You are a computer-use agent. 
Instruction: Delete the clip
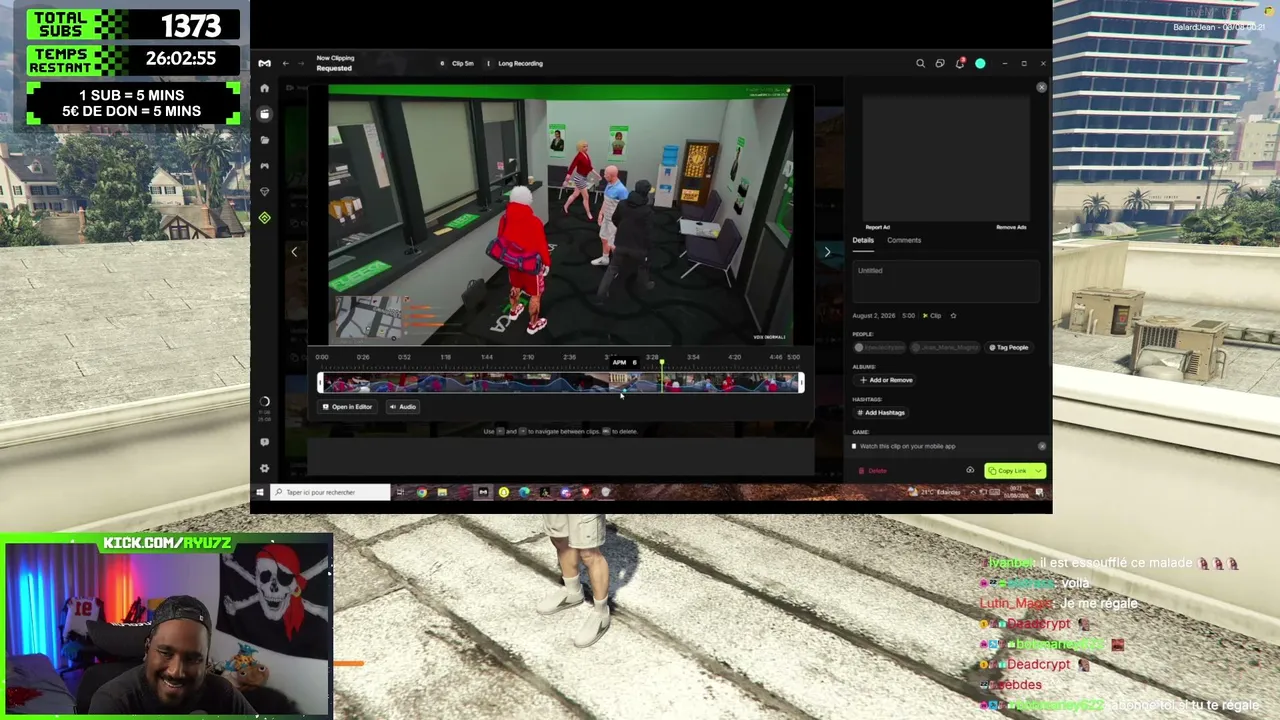click(x=873, y=471)
